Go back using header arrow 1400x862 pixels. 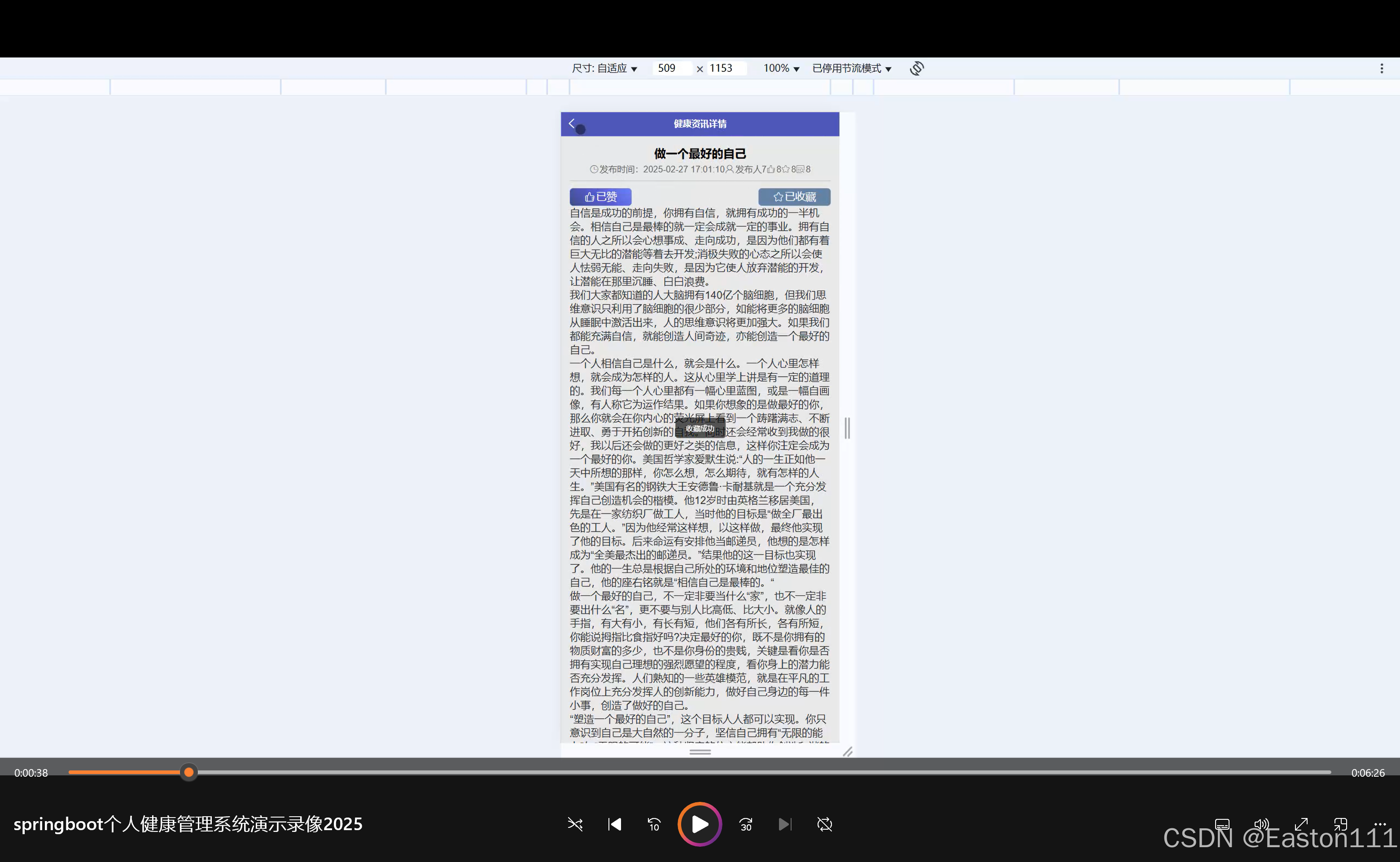(572, 123)
